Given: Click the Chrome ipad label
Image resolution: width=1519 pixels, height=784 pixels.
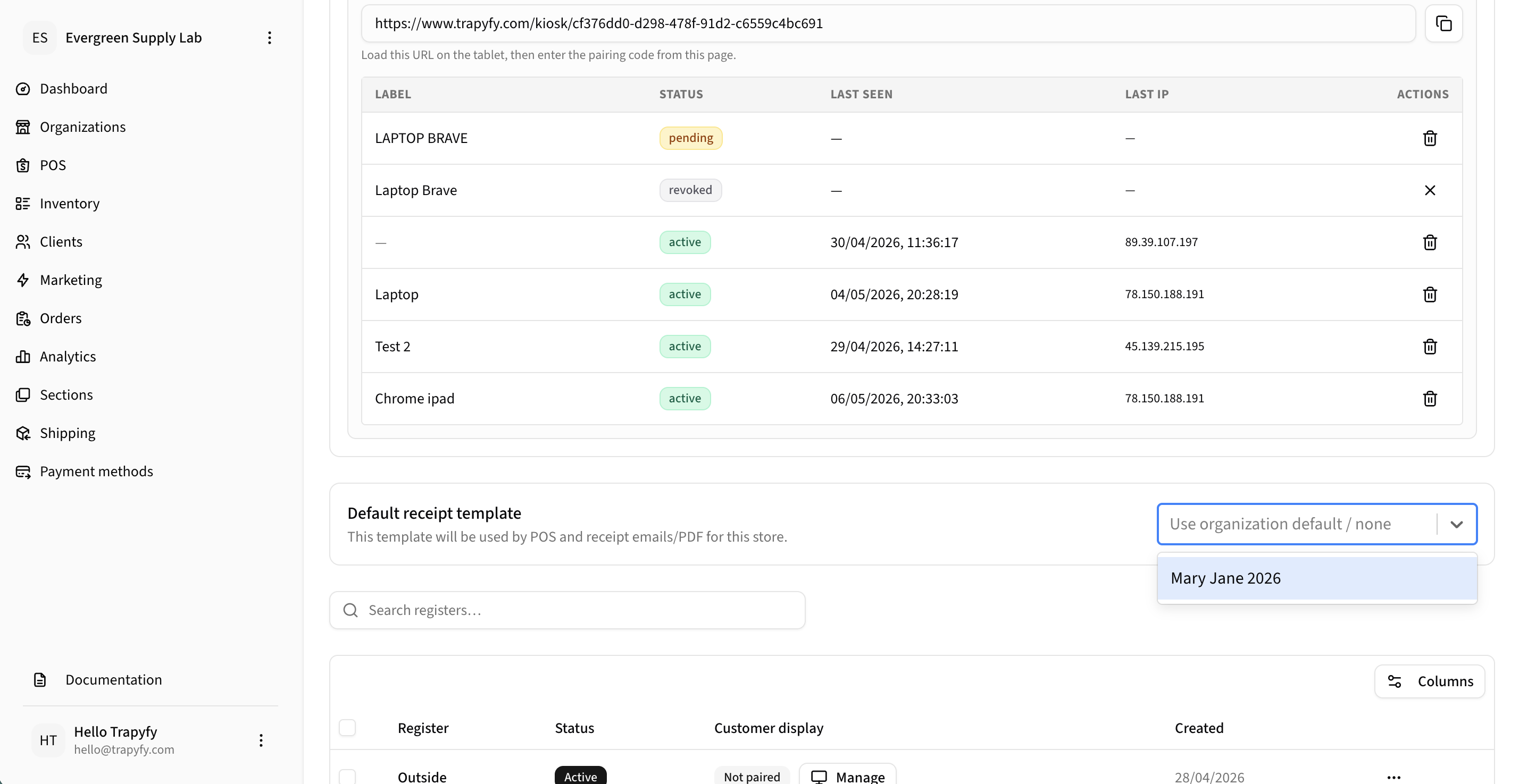Looking at the screenshot, I should [414, 399].
